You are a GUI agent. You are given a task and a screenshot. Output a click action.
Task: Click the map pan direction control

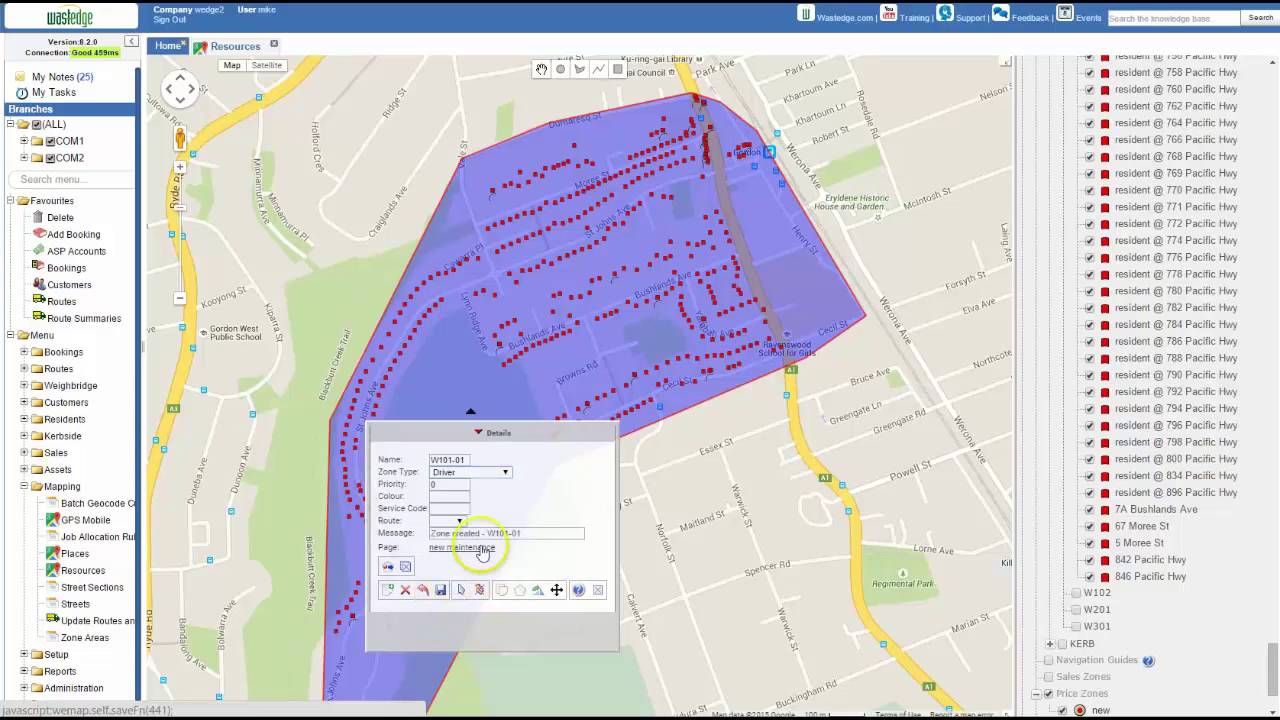pyautogui.click(x=180, y=89)
